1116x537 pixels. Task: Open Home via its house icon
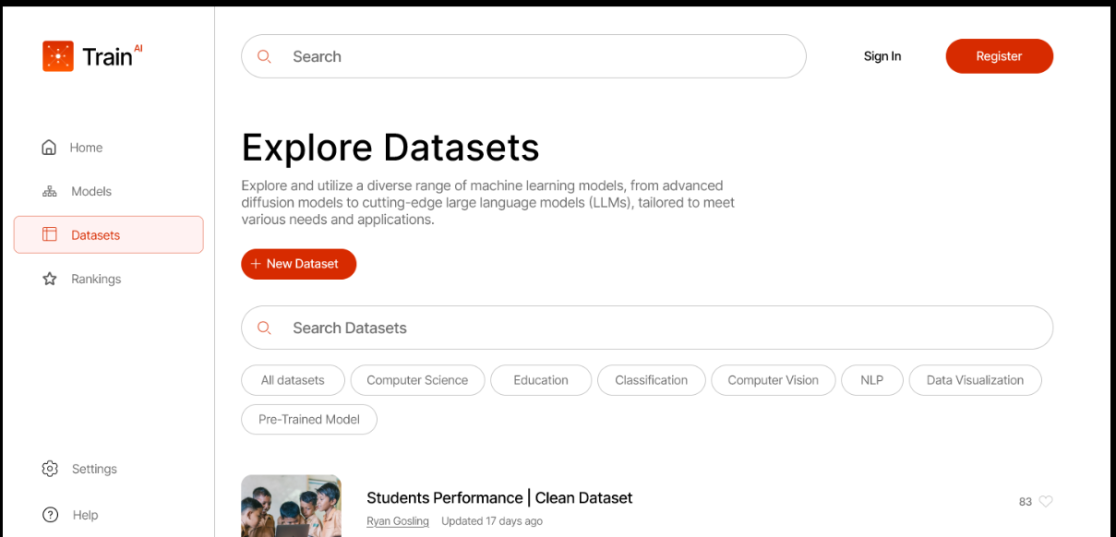pos(48,147)
